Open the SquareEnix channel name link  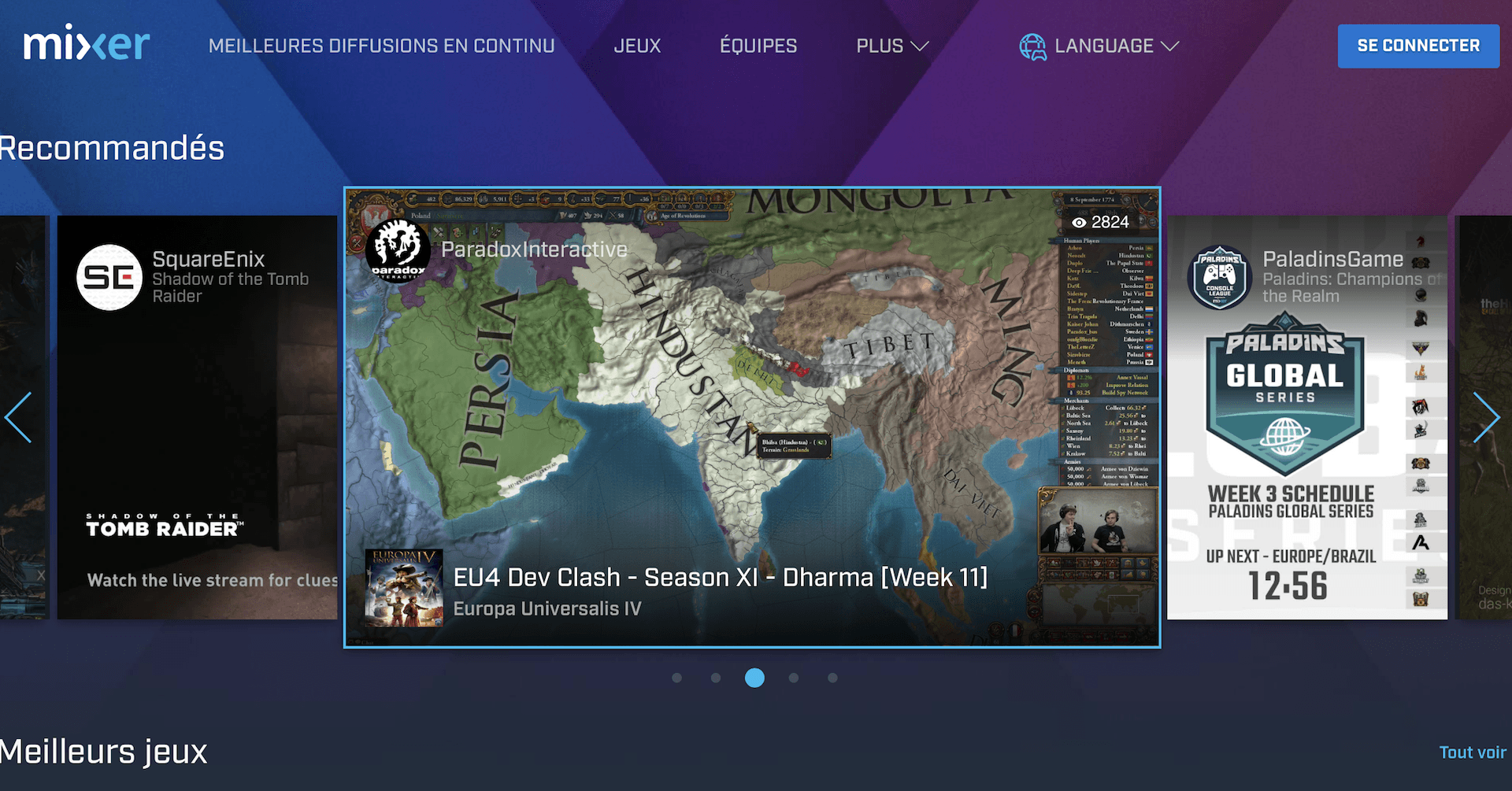coord(208,259)
